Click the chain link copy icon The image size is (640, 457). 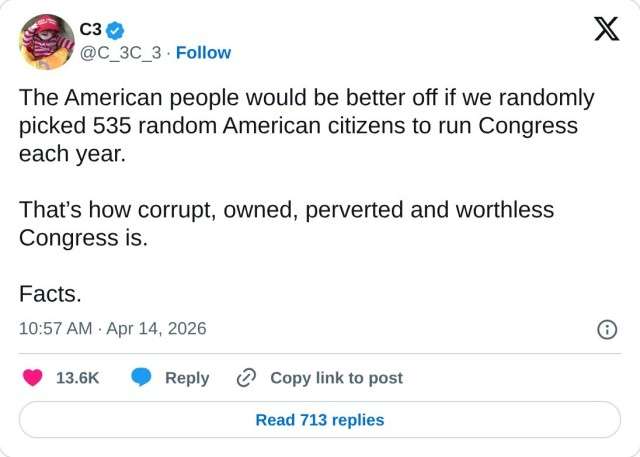point(246,378)
